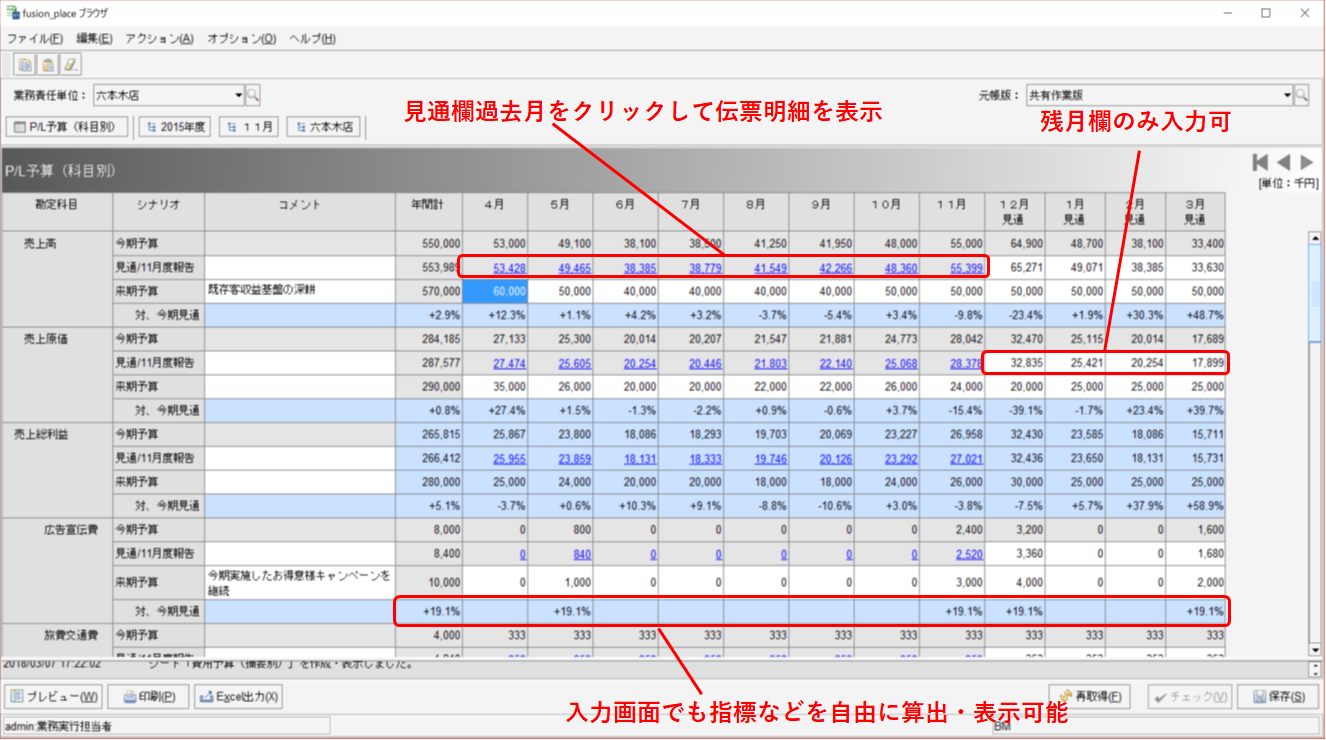This screenshot has height=740, width=1326.
Task: Maximize the fusion_place browser window
Action: [x=1266, y=13]
